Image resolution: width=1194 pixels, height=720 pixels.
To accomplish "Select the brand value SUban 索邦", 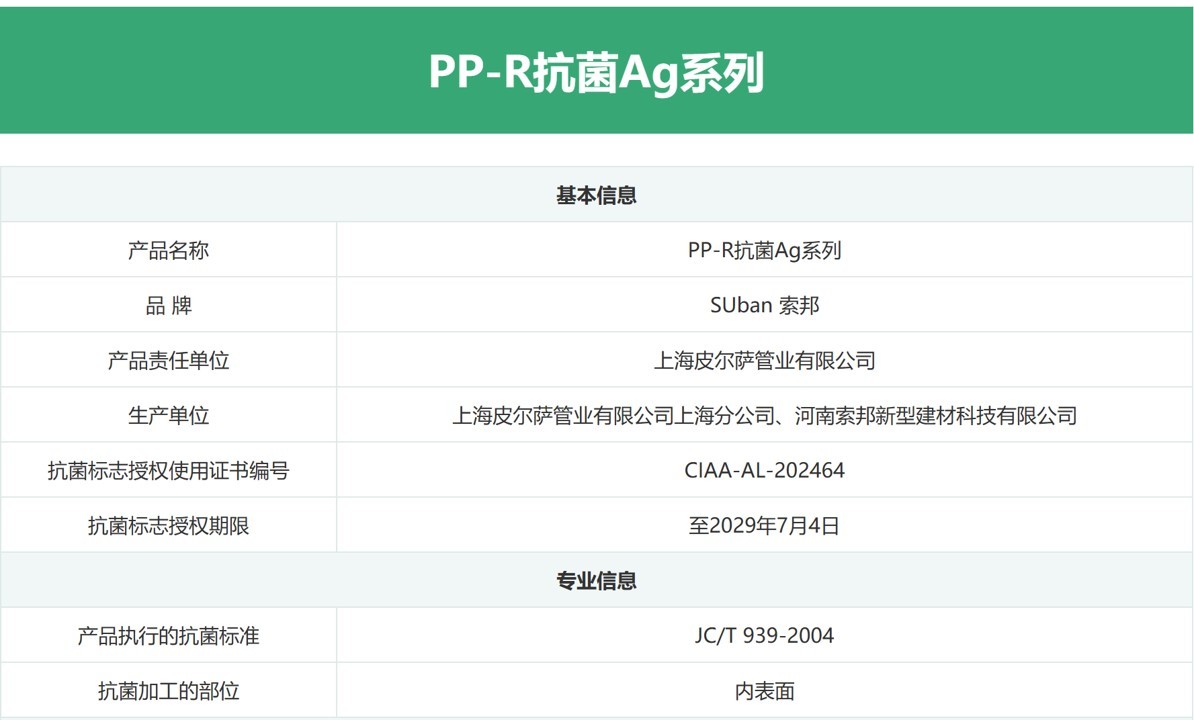I will coord(765,305).
